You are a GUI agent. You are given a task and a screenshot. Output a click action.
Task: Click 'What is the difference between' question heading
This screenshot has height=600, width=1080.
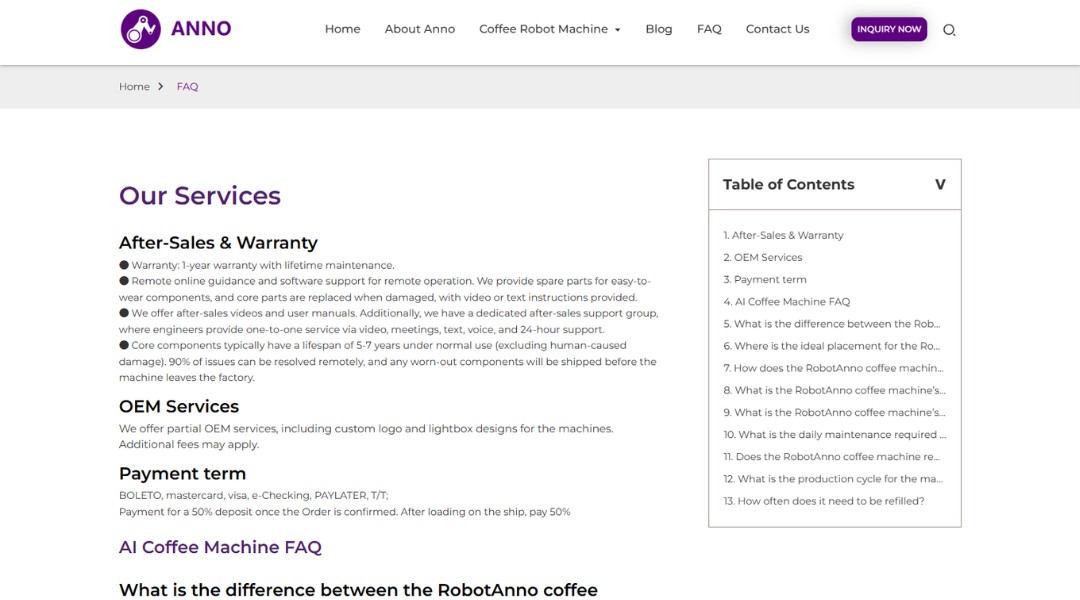tap(358, 590)
